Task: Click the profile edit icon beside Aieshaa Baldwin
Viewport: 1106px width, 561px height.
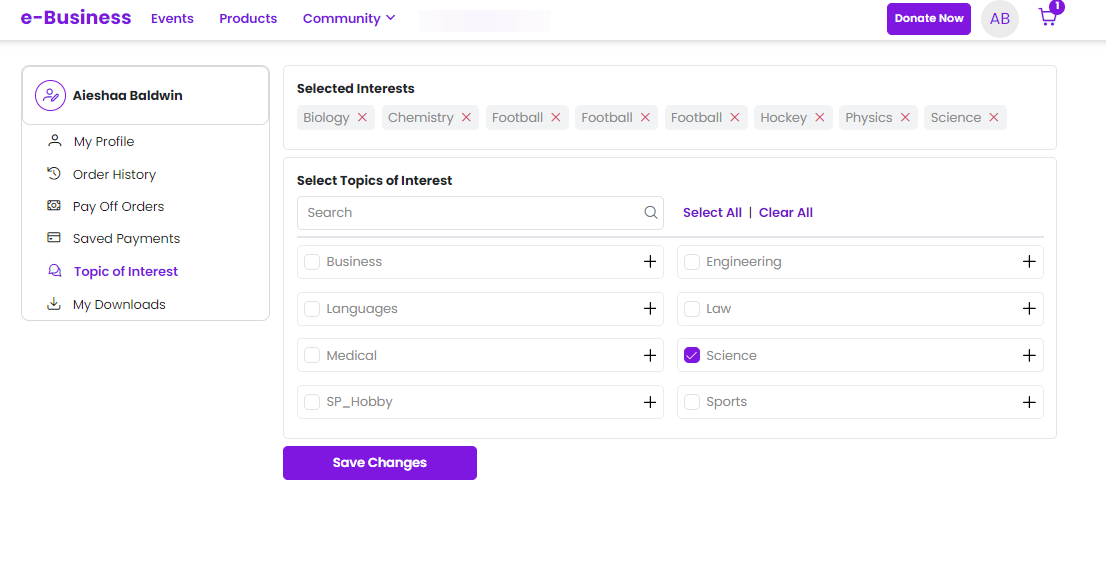Action: [x=51, y=95]
